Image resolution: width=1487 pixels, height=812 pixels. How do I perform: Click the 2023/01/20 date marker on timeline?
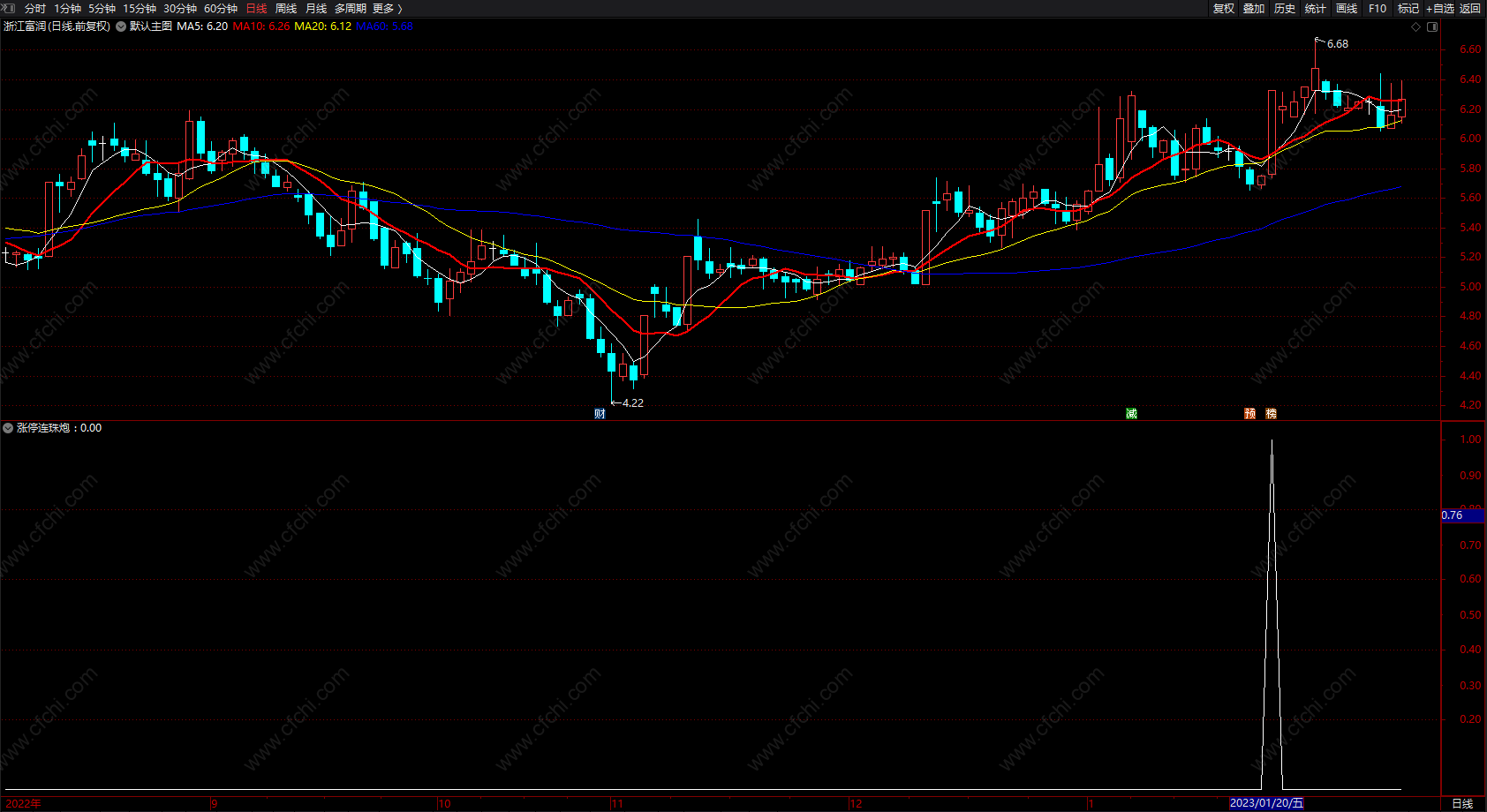pyautogui.click(x=1267, y=803)
